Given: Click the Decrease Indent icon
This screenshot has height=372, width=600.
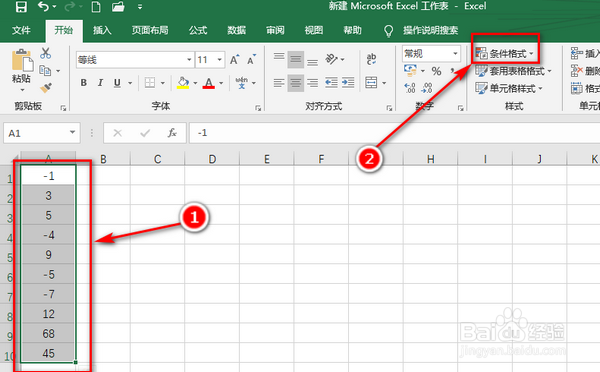Looking at the screenshot, I should [x=331, y=83].
